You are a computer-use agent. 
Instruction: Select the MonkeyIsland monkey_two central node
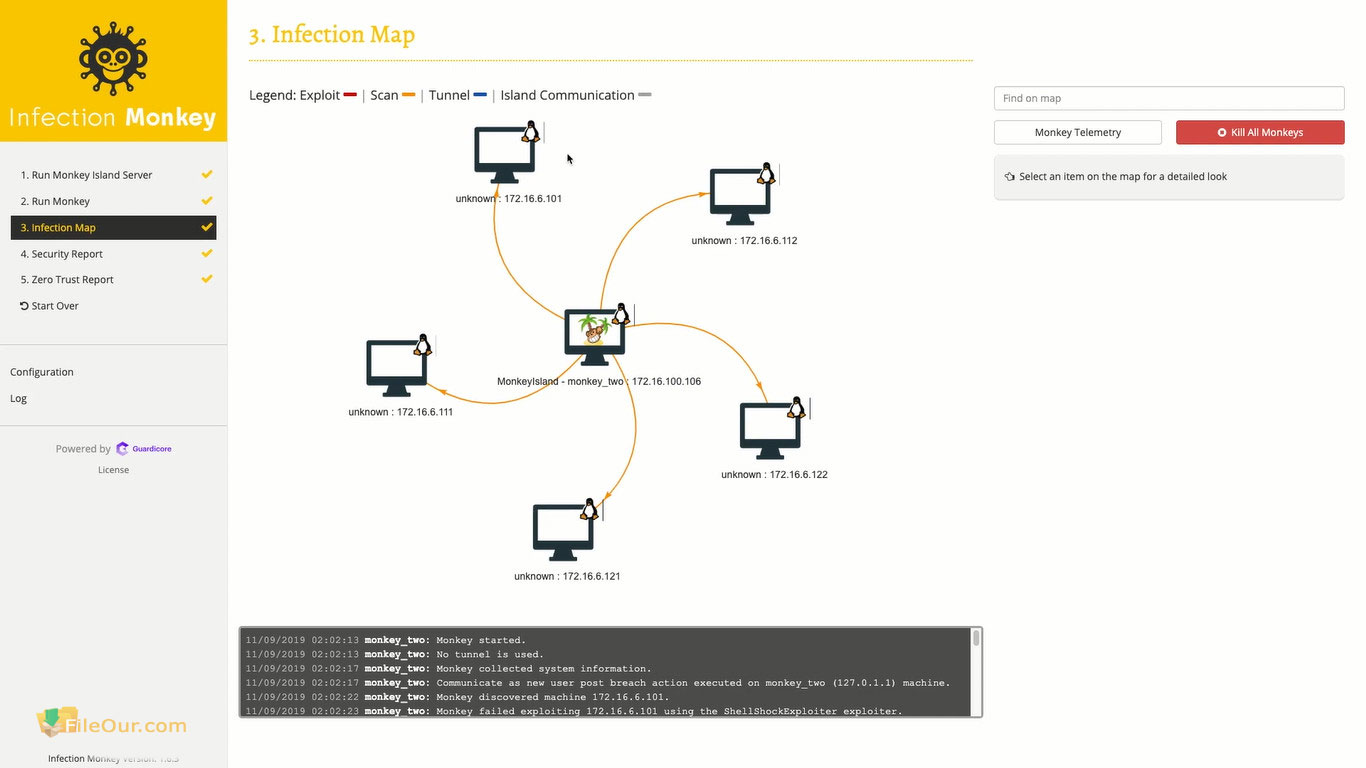coord(595,338)
